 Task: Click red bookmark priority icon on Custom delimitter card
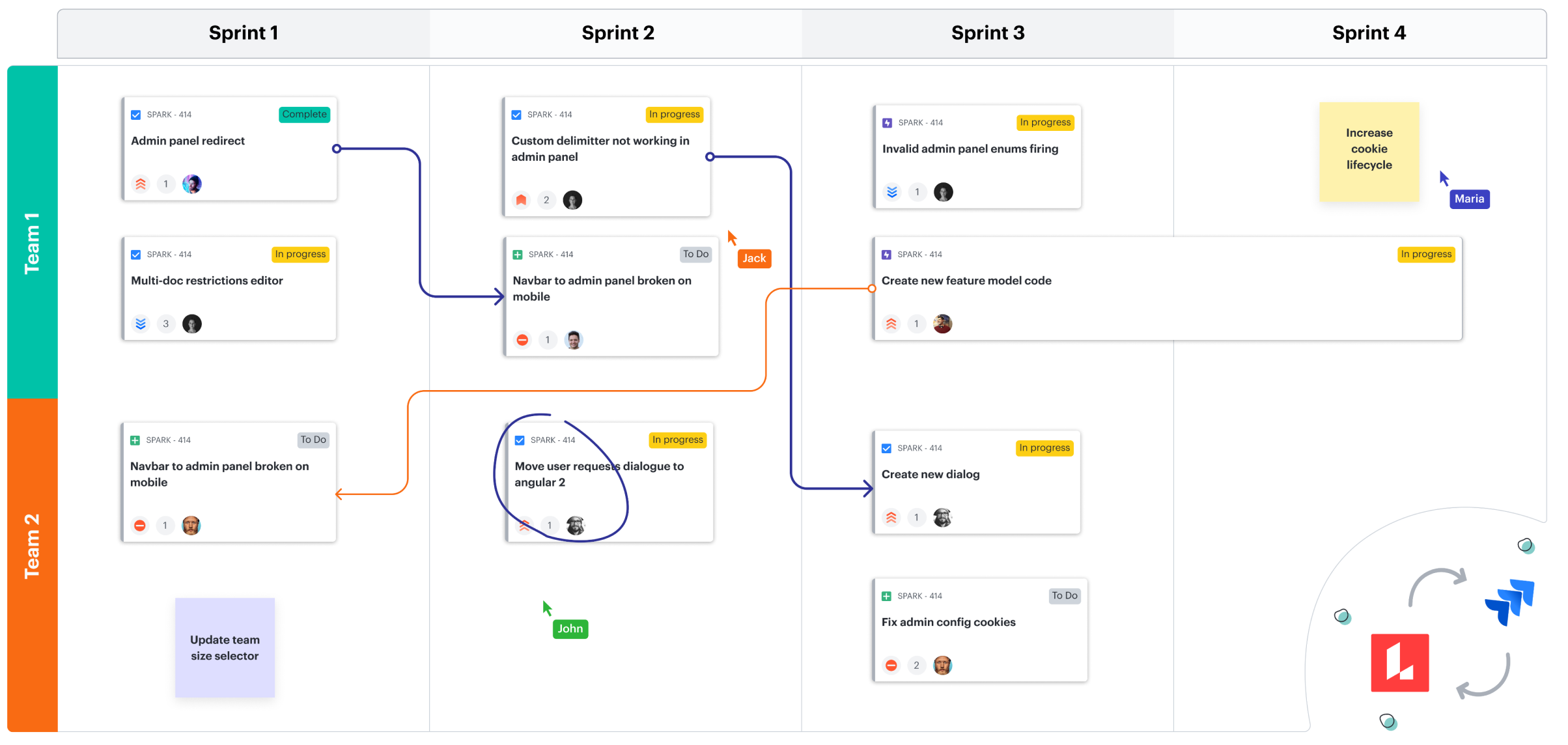[522, 200]
